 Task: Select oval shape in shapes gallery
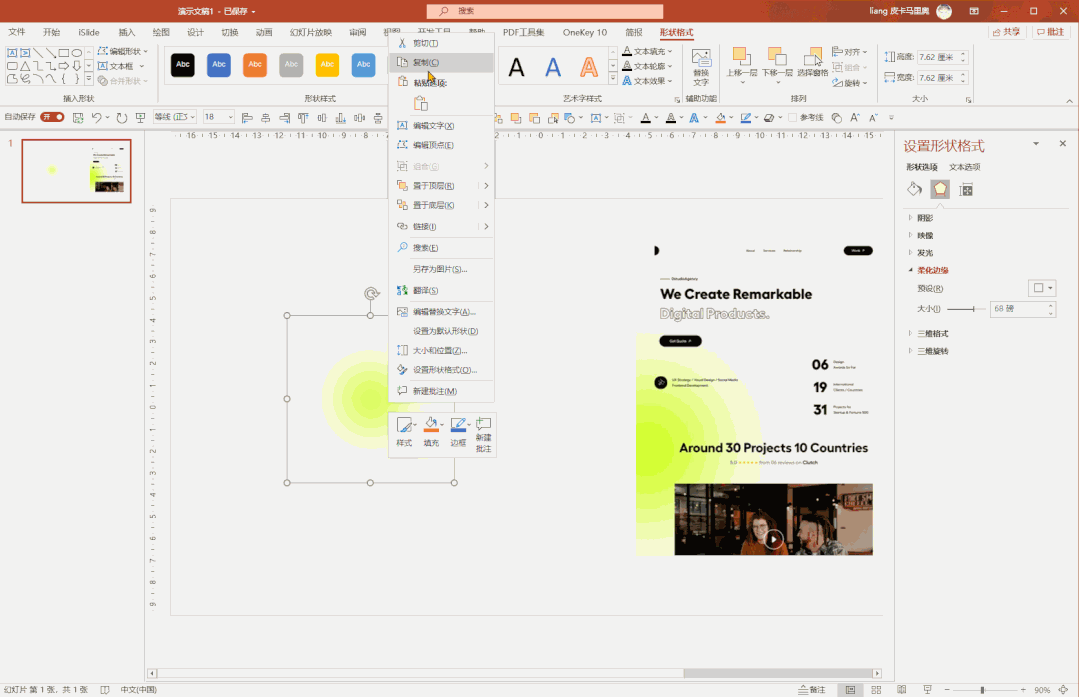[x=76, y=53]
